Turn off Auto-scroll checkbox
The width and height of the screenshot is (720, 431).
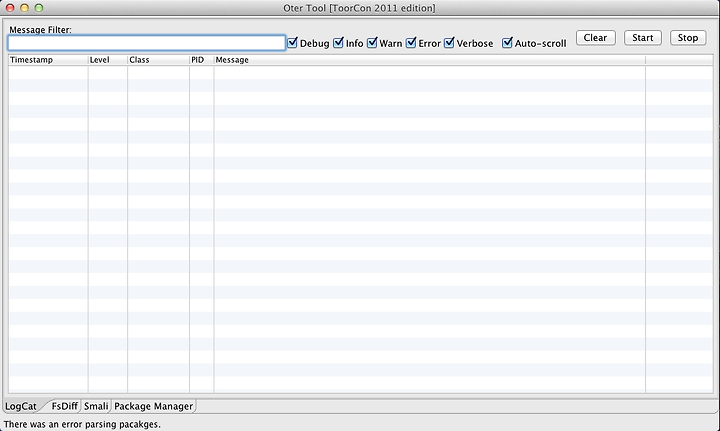coord(507,43)
